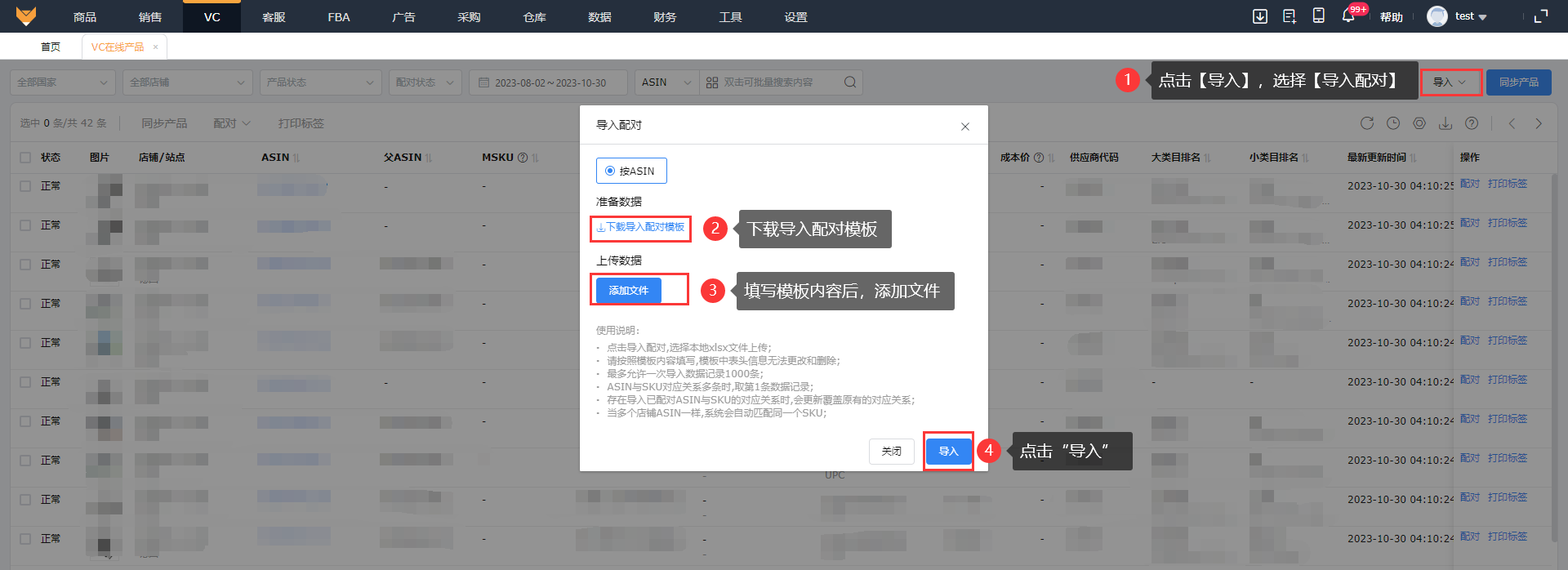The image size is (1568, 570).
Task: Click the blue 同步产品 button
Action: tap(1519, 82)
